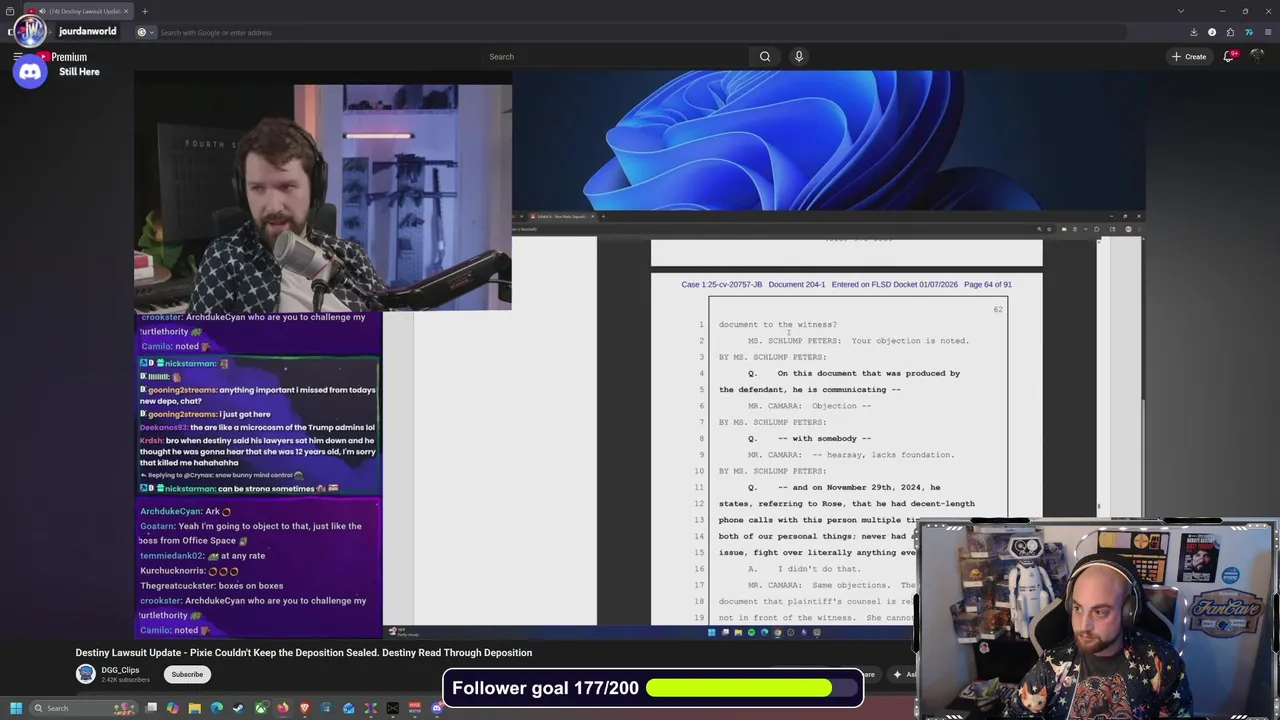Start voice search with microphone icon
This screenshot has height=720, width=1280.
coord(799,57)
